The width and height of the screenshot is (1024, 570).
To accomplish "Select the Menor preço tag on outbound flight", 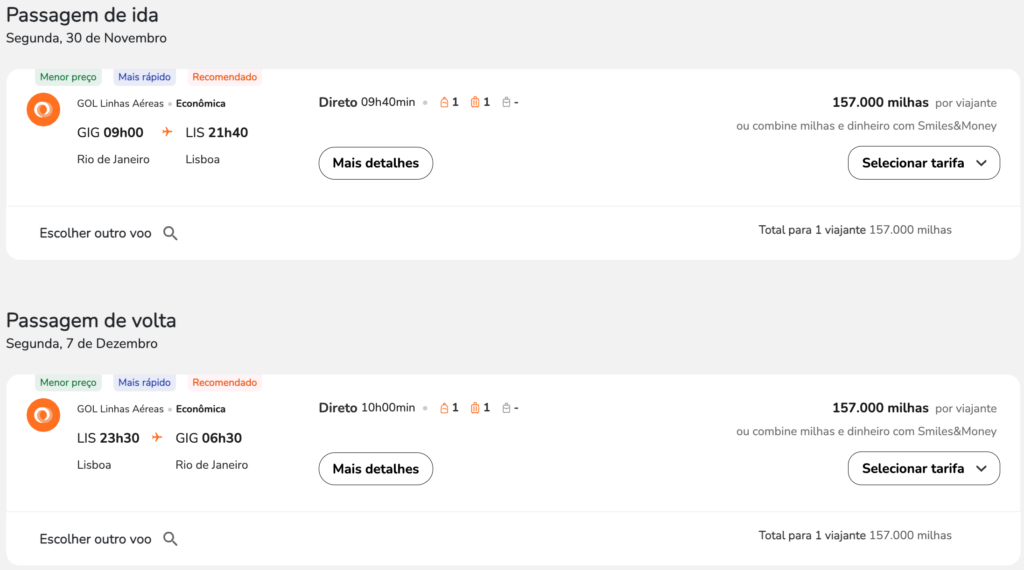I will coord(68,77).
